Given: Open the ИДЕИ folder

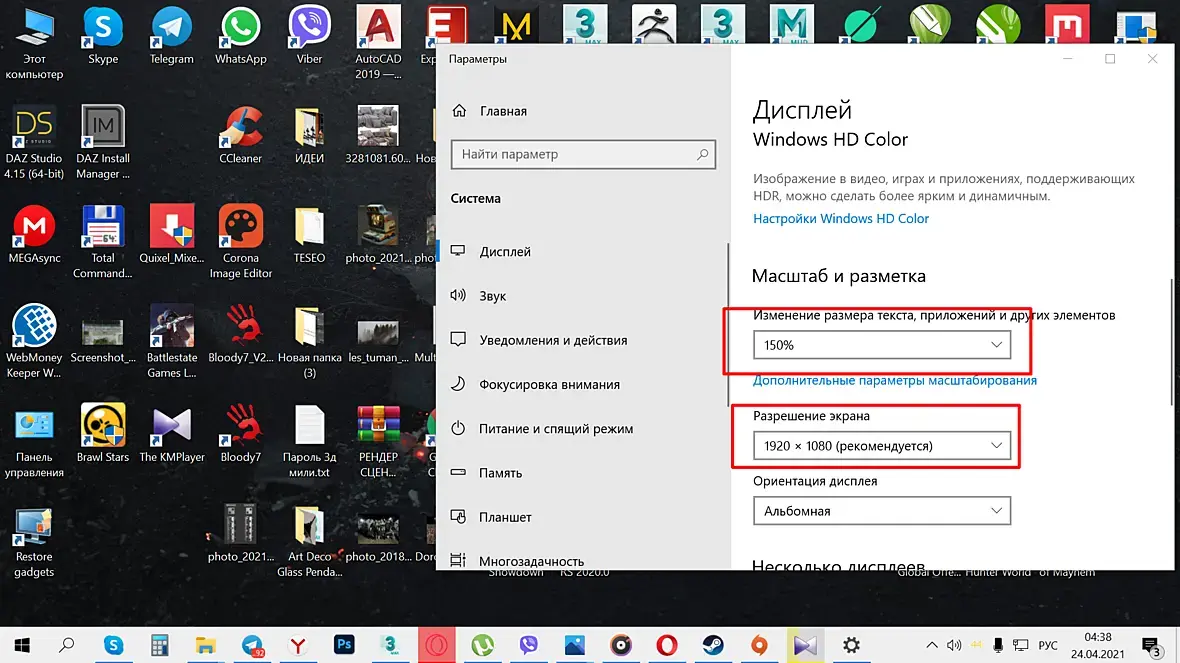Looking at the screenshot, I should [x=309, y=135].
